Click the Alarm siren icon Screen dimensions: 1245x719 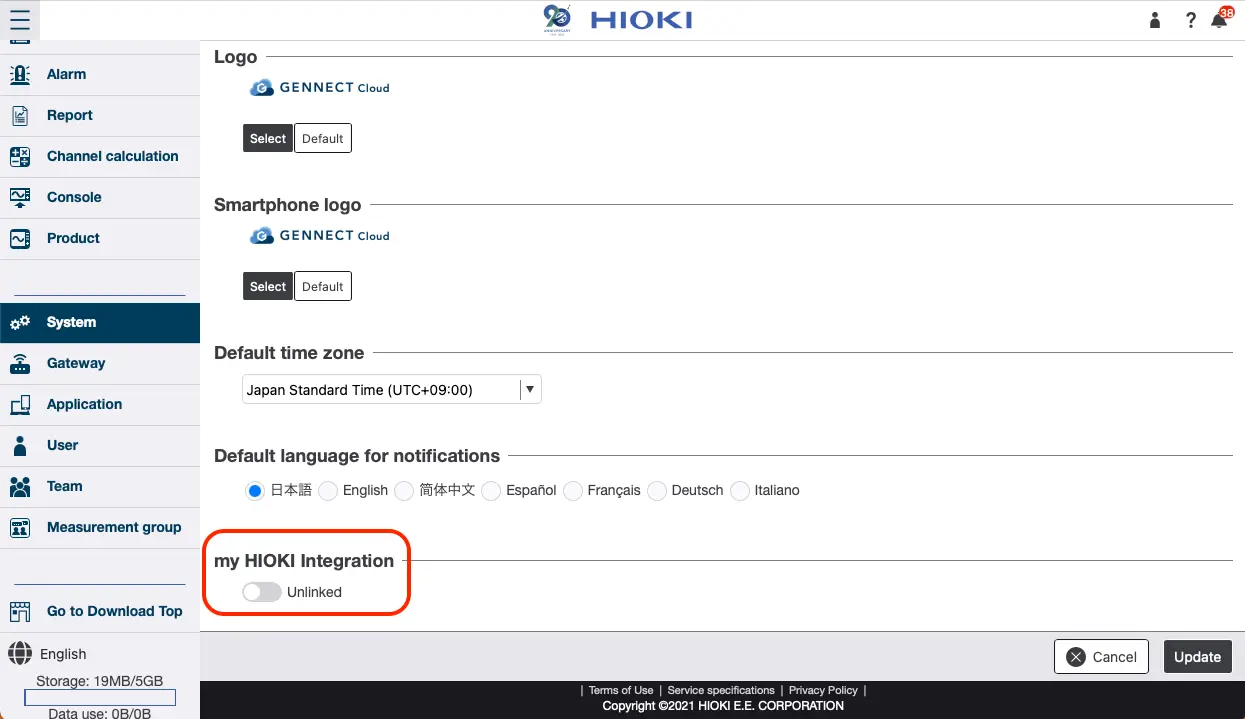(20, 74)
